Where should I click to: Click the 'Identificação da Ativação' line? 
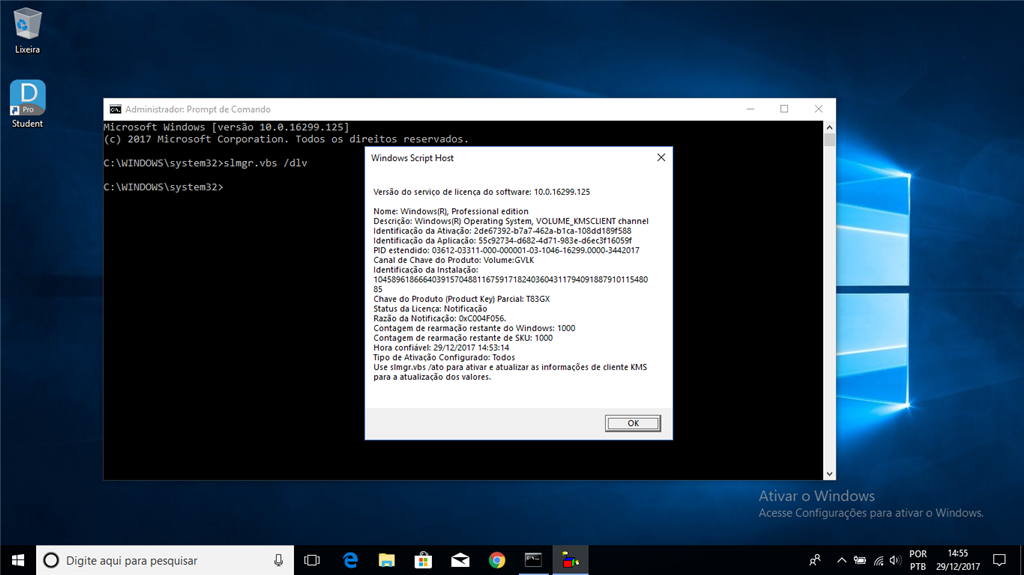(x=502, y=231)
